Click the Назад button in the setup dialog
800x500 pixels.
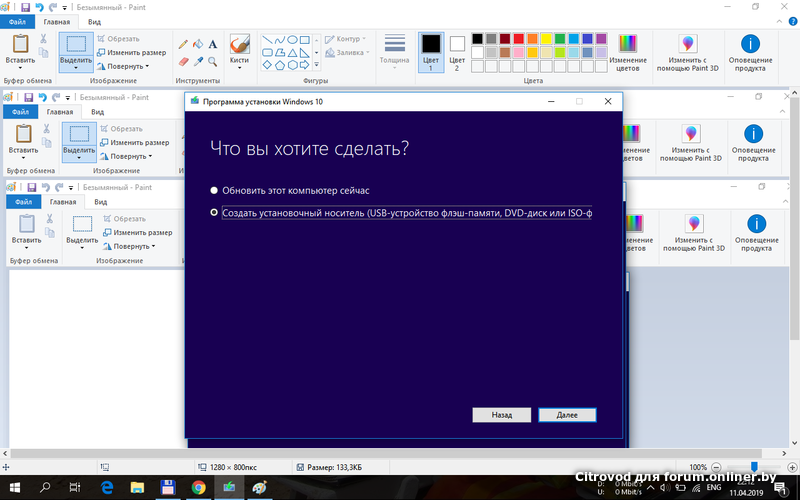(x=502, y=415)
